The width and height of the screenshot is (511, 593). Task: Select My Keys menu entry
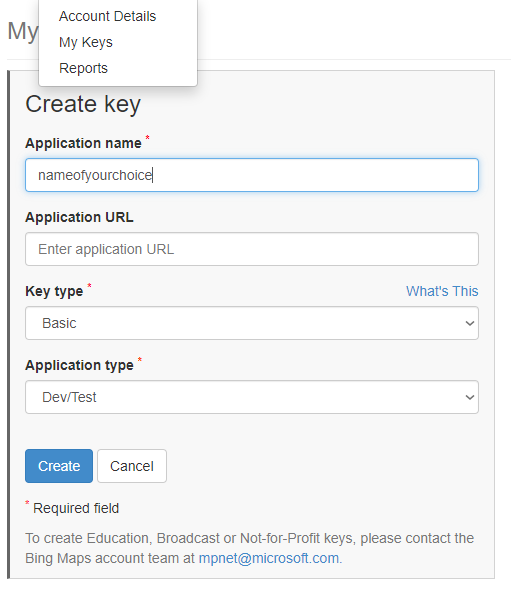(x=86, y=42)
